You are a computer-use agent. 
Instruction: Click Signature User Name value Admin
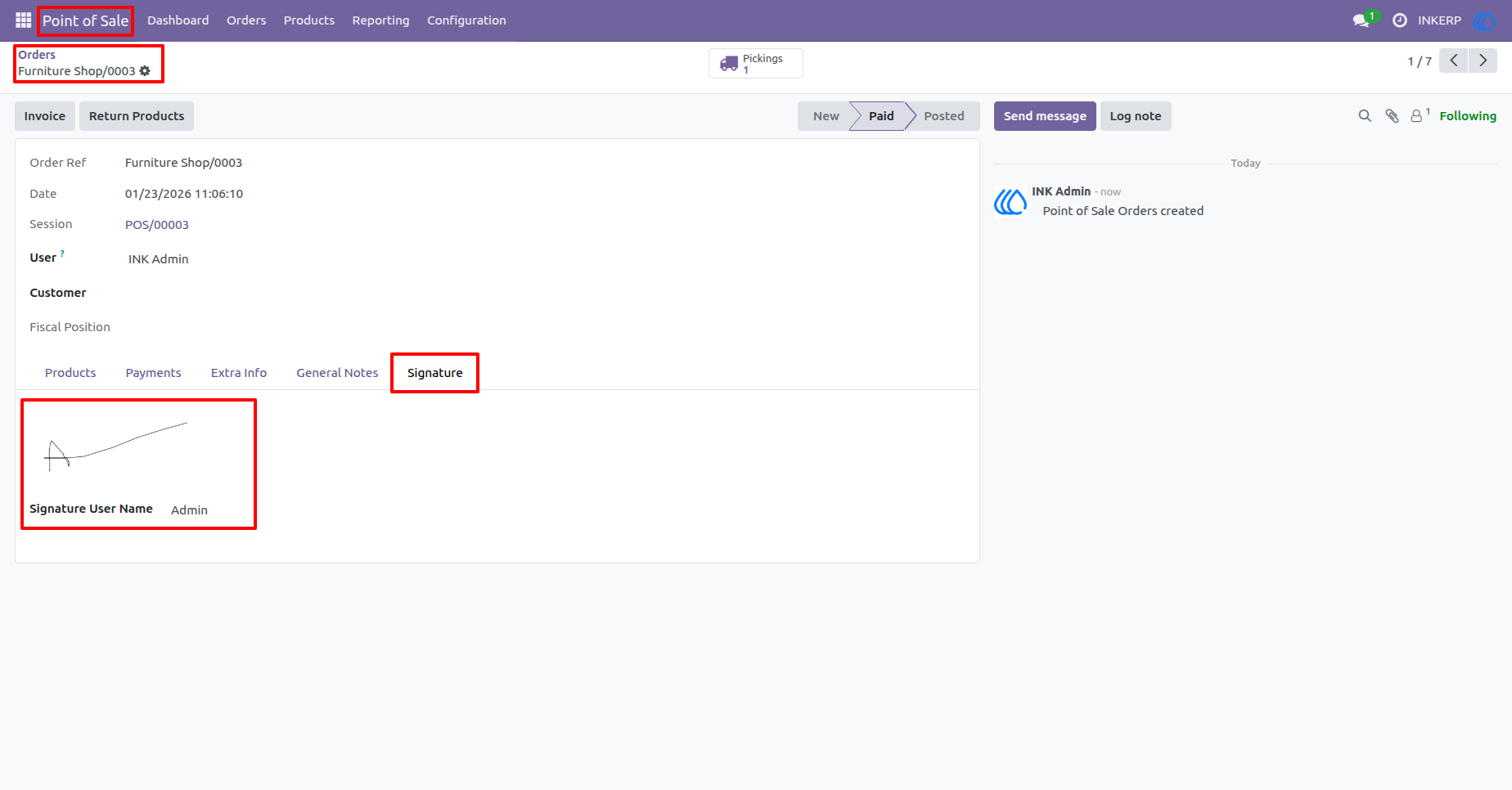[189, 510]
